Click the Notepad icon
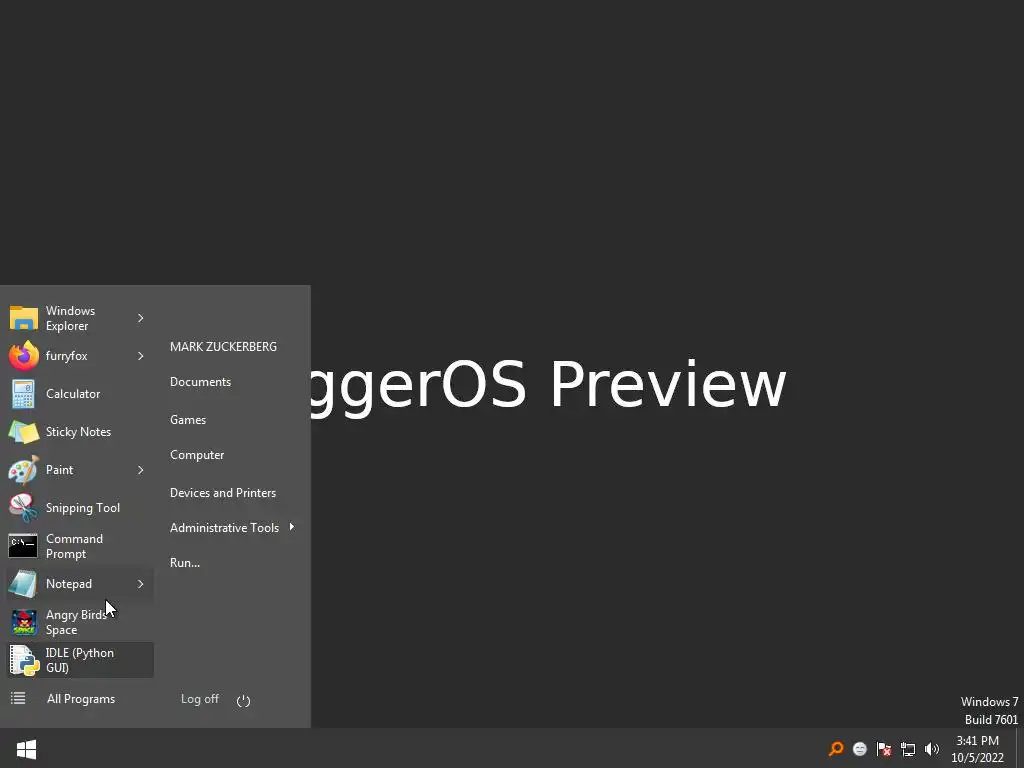This screenshot has height=768, width=1024. pos(24,584)
